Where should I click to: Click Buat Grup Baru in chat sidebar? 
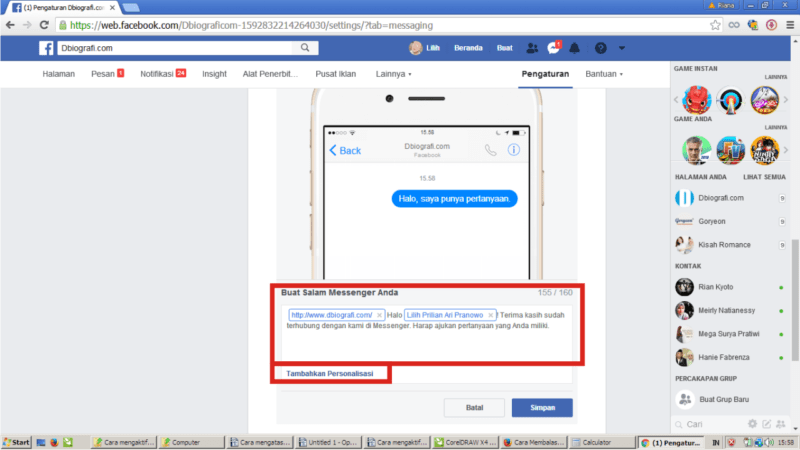point(724,399)
